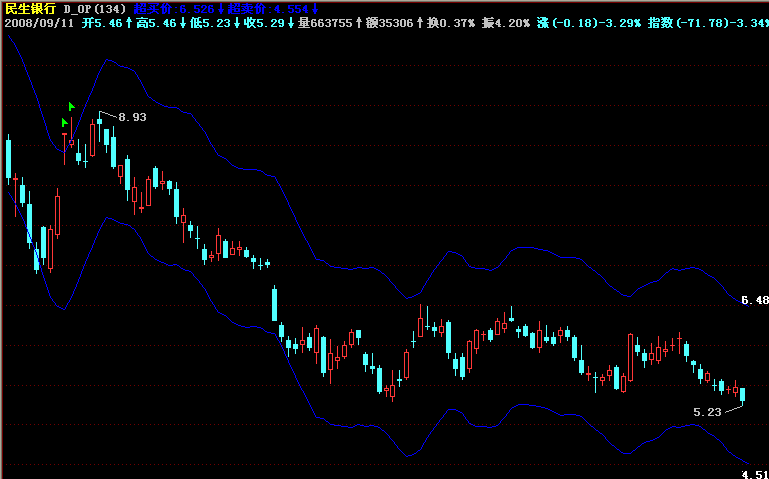The height and width of the screenshot is (479, 769).
Task: Click the open price 开5.46
Action: coord(102,23)
